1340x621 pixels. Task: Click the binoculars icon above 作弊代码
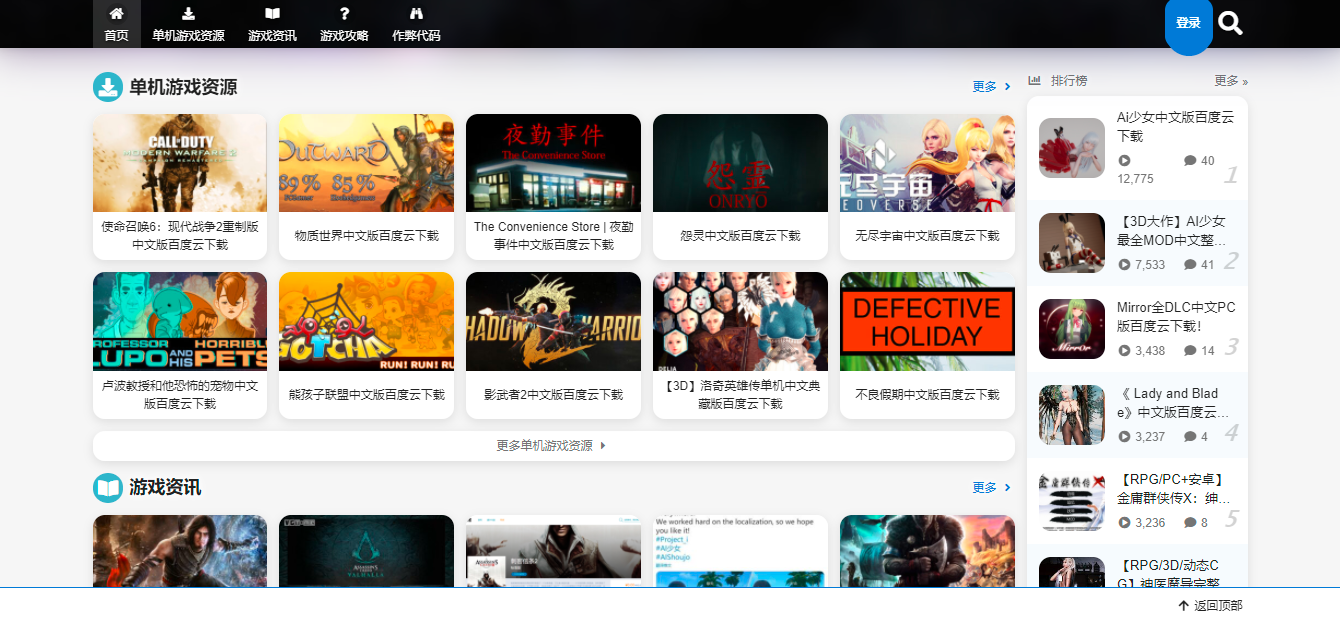point(417,14)
